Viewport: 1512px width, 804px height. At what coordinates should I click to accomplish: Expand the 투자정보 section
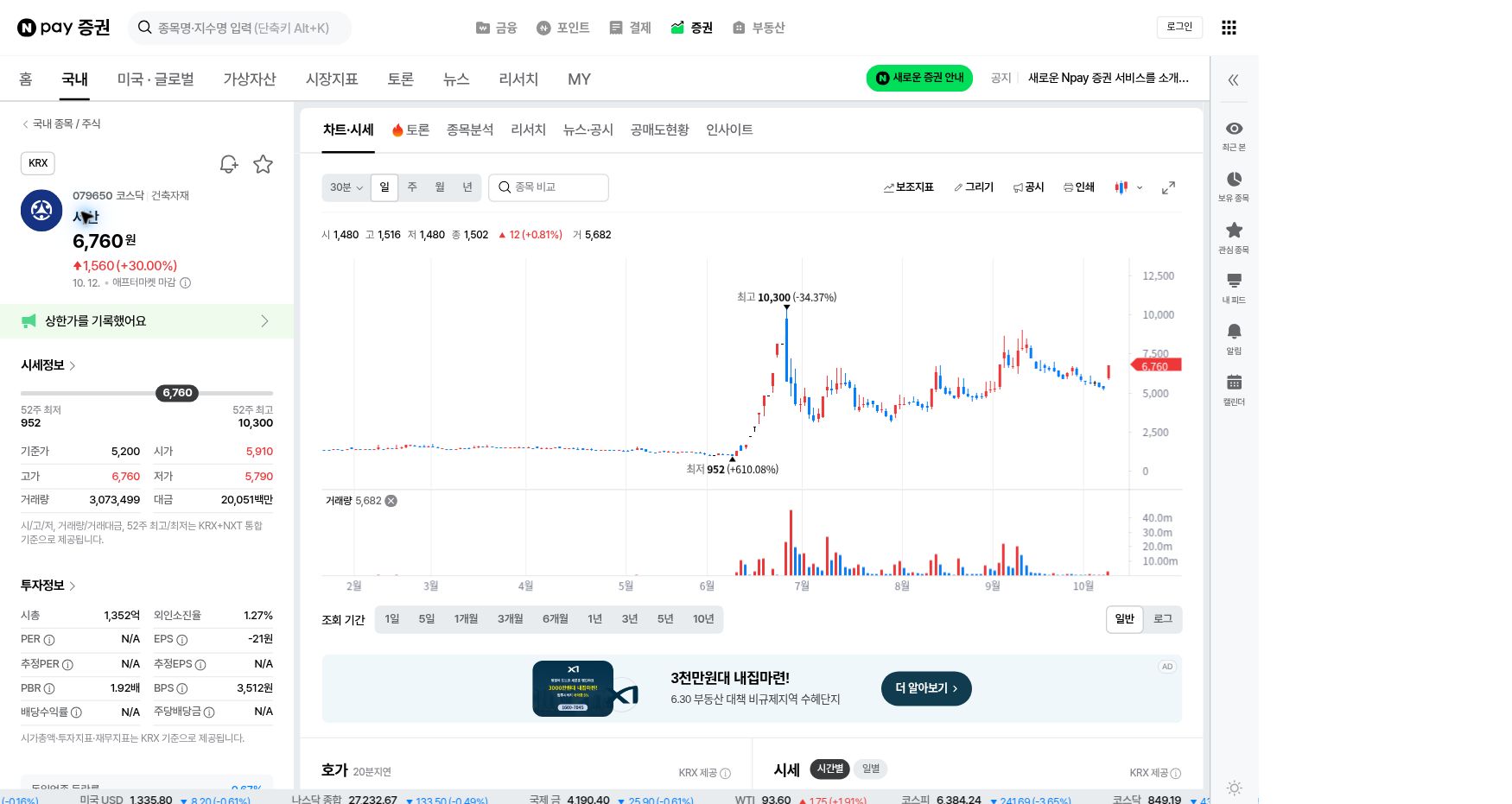click(x=48, y=586)
